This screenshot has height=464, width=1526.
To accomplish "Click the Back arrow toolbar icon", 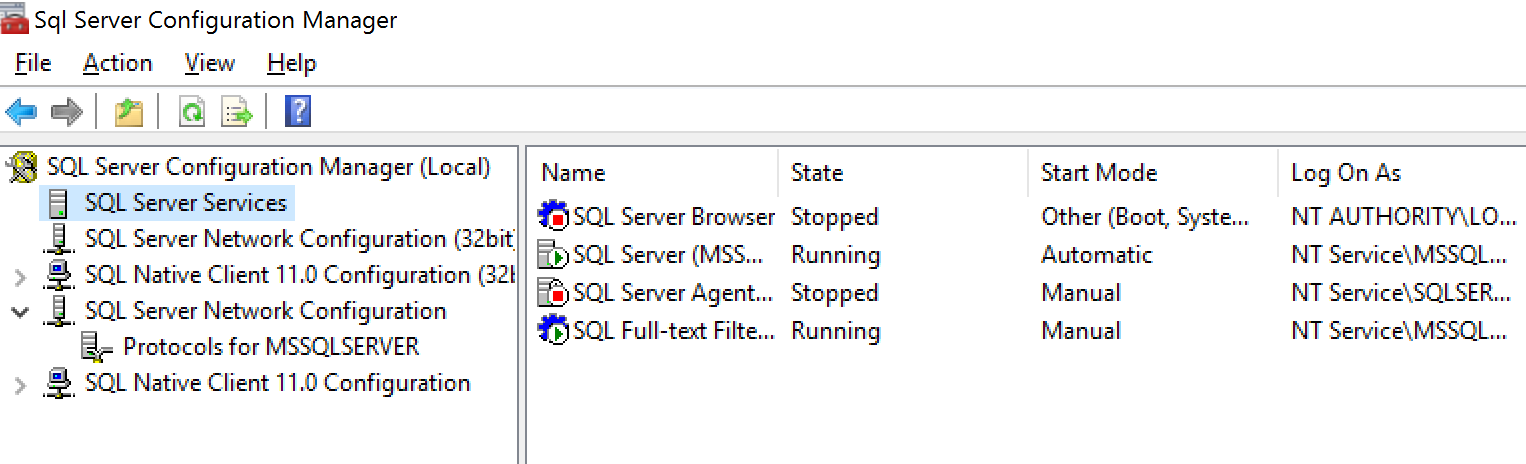I will coord(21,111).
